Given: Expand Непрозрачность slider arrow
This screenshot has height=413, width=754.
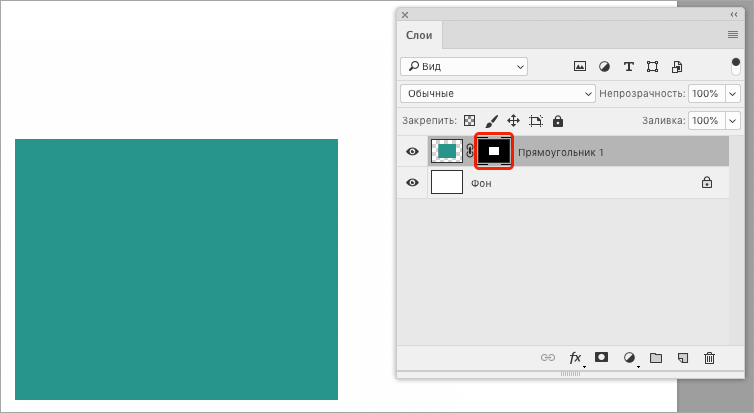Looking at the screenshot, I should point(732,93).
